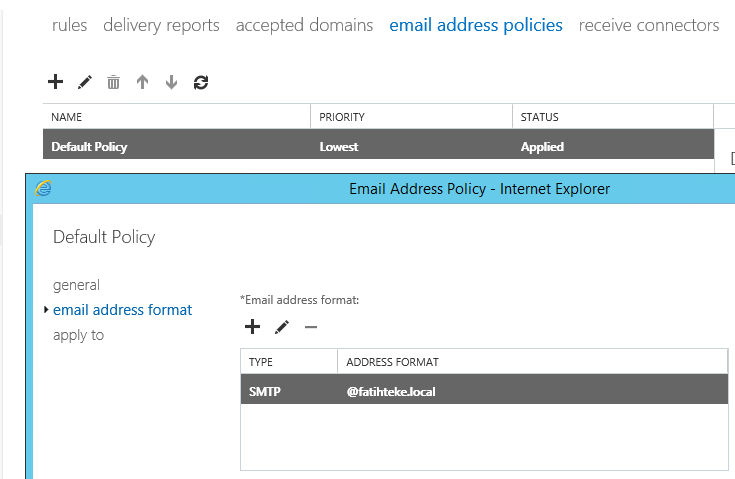Select the SMTP @fatihteke.local row
This screenshot has height=479, width=735.
click(484, 391)
